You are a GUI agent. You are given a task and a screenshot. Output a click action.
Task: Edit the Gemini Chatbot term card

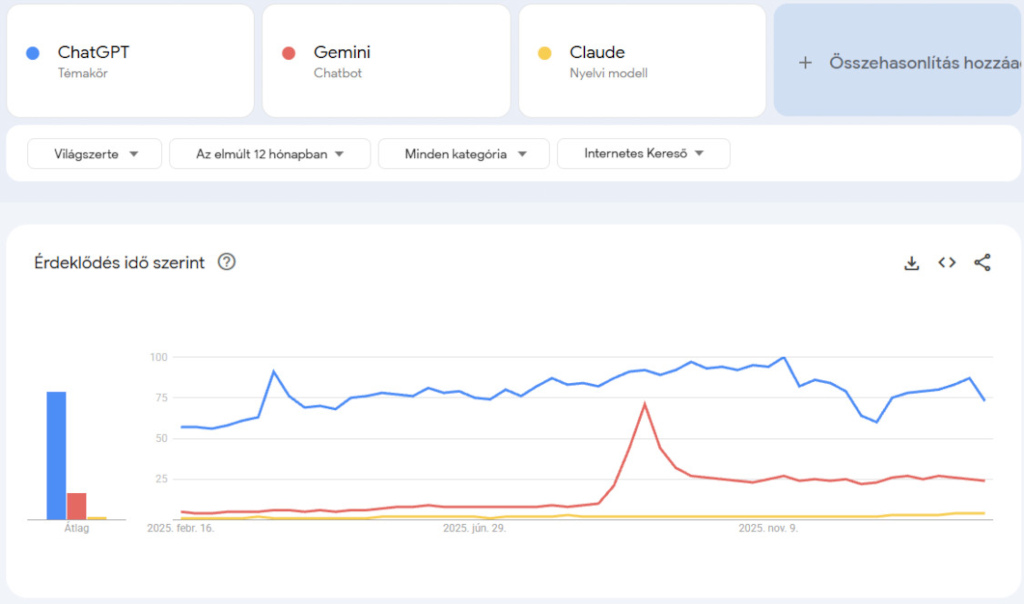(x=386, y=61)
